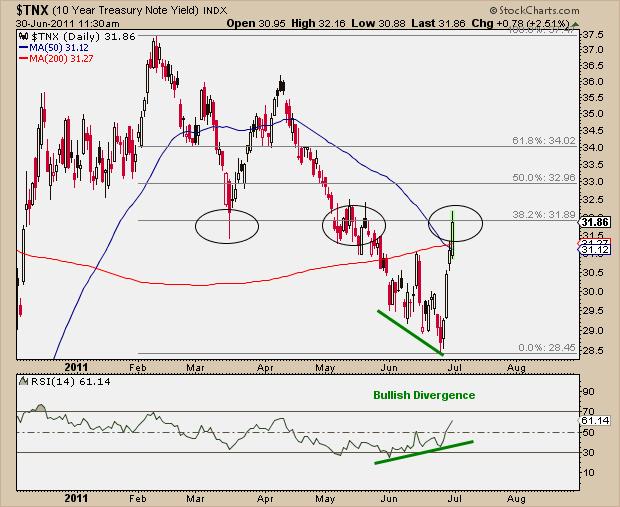Click the '50.0%: 32.96' Fibonacci label
This screenshot has width=620, height=507.
(544, 178)
